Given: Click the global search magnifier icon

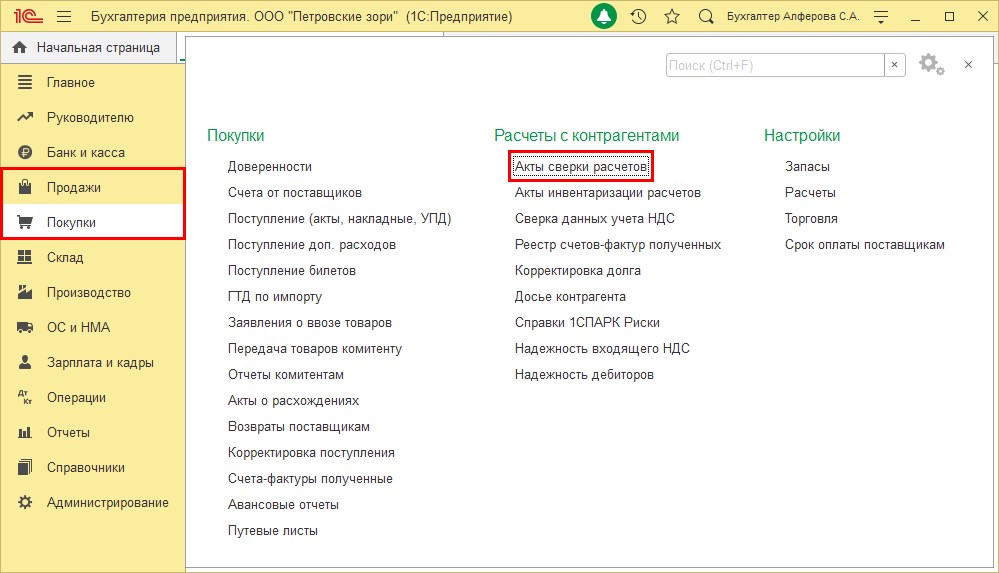Looking at the screenshot, I should 705,17.
